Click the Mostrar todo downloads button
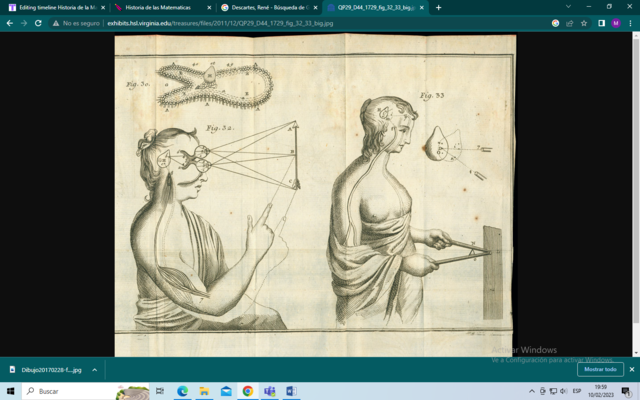The width and height of the screenshot is (640, 400). pos(600,369)
